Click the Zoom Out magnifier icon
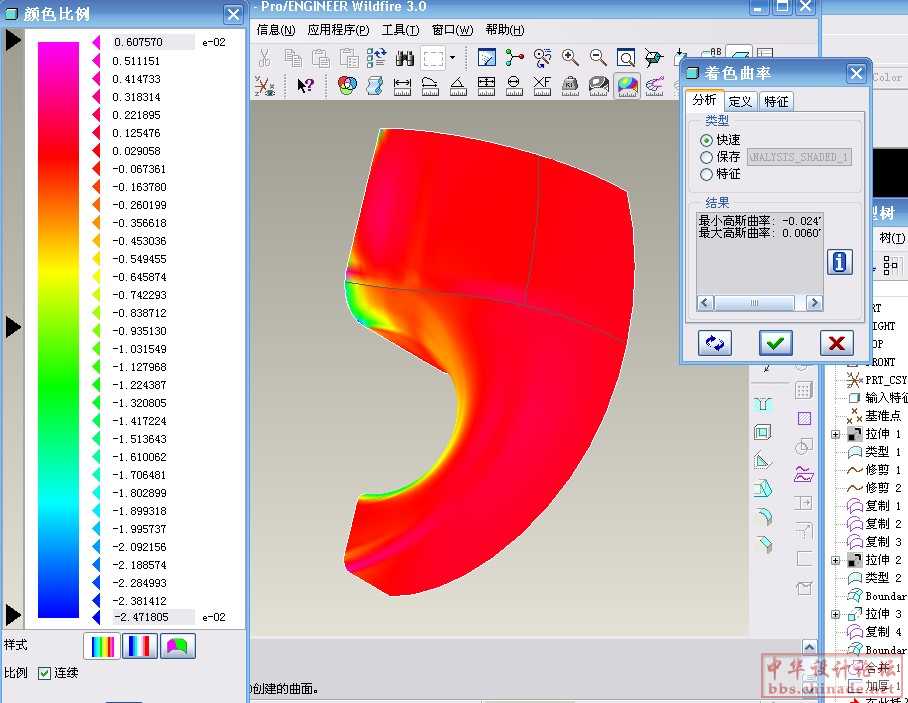Viewport: 908px width, 703px height. click(x=598, y=58)
